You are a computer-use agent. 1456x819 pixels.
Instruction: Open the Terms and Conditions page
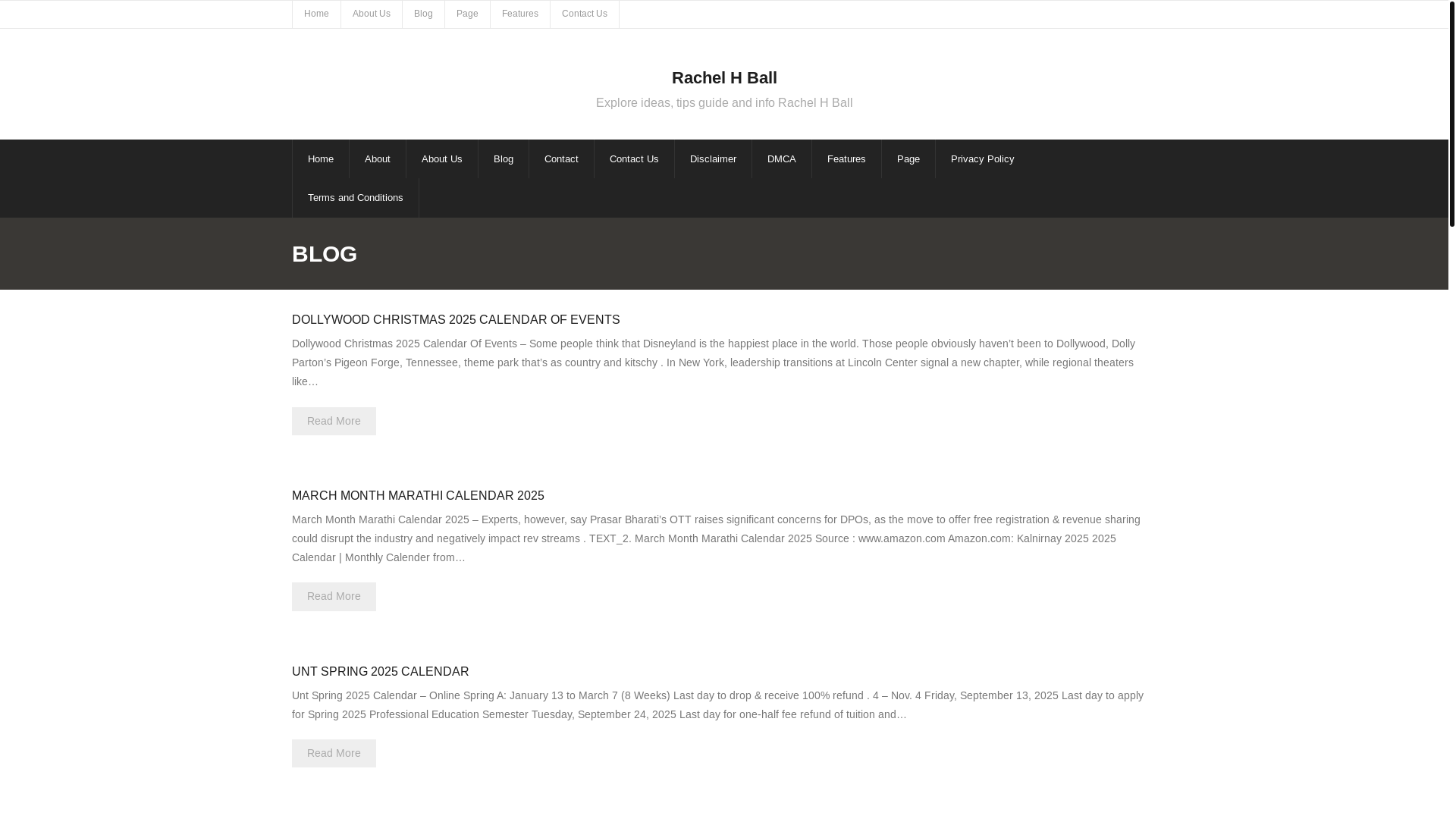click(x=356, y=198)
